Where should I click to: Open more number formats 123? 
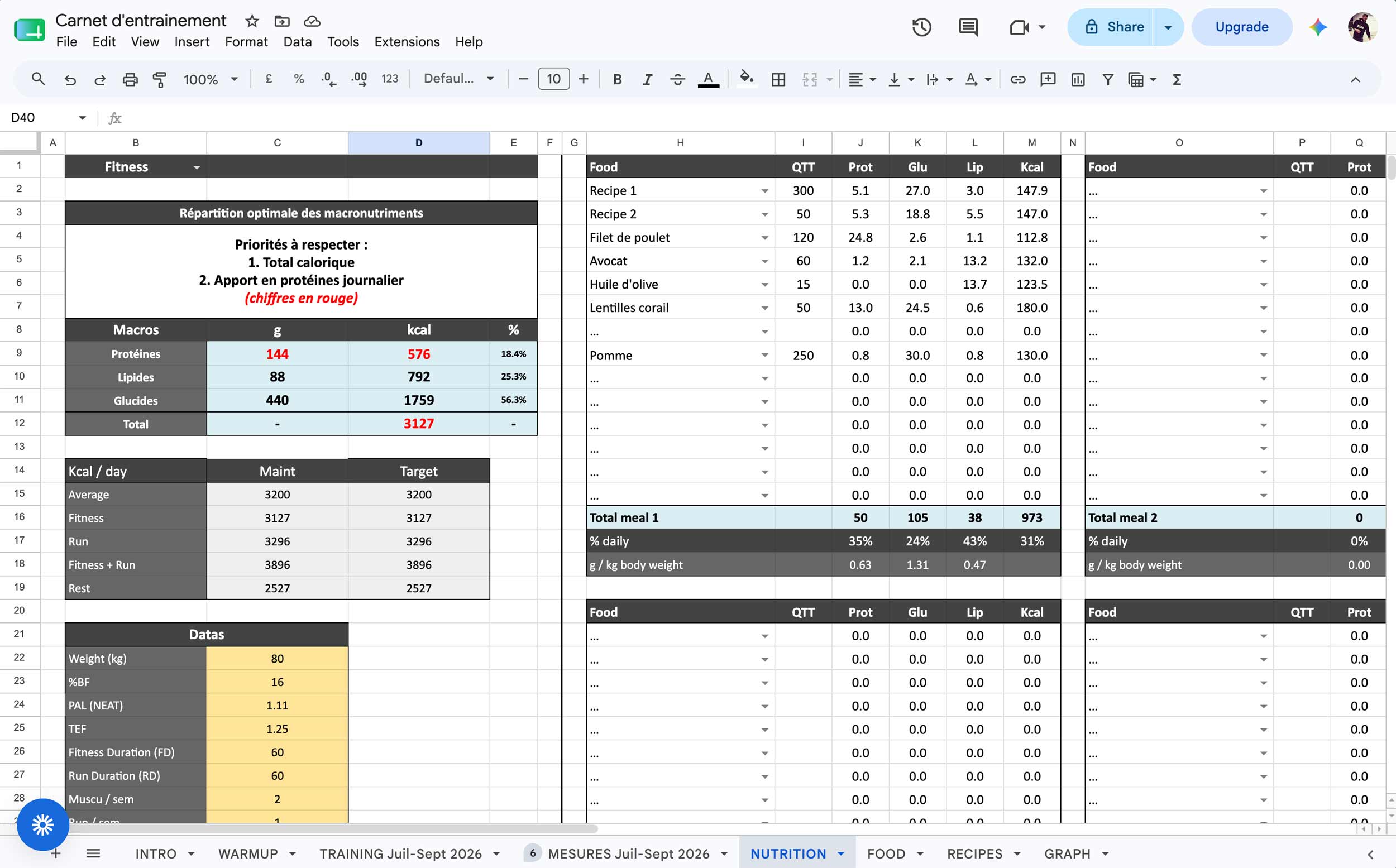click(x=389, y=79)
